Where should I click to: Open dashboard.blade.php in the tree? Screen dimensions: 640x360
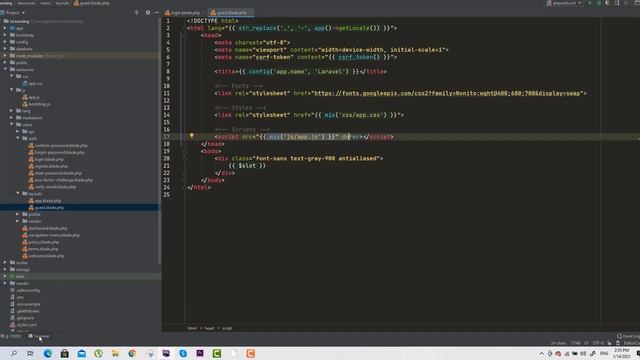tap(45, 228)
